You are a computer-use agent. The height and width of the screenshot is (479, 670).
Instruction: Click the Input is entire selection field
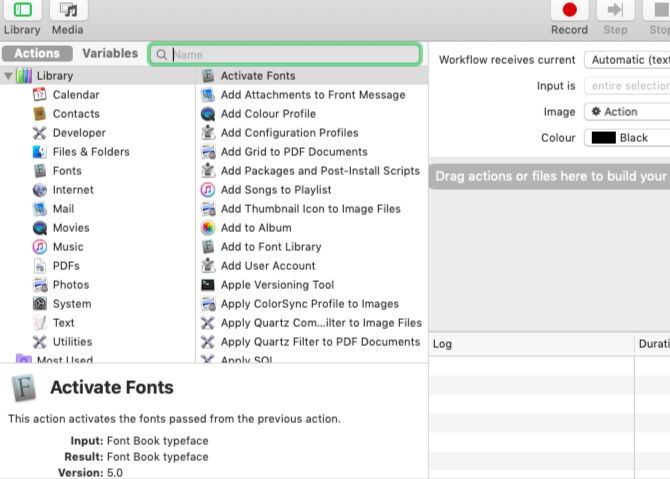626,86
